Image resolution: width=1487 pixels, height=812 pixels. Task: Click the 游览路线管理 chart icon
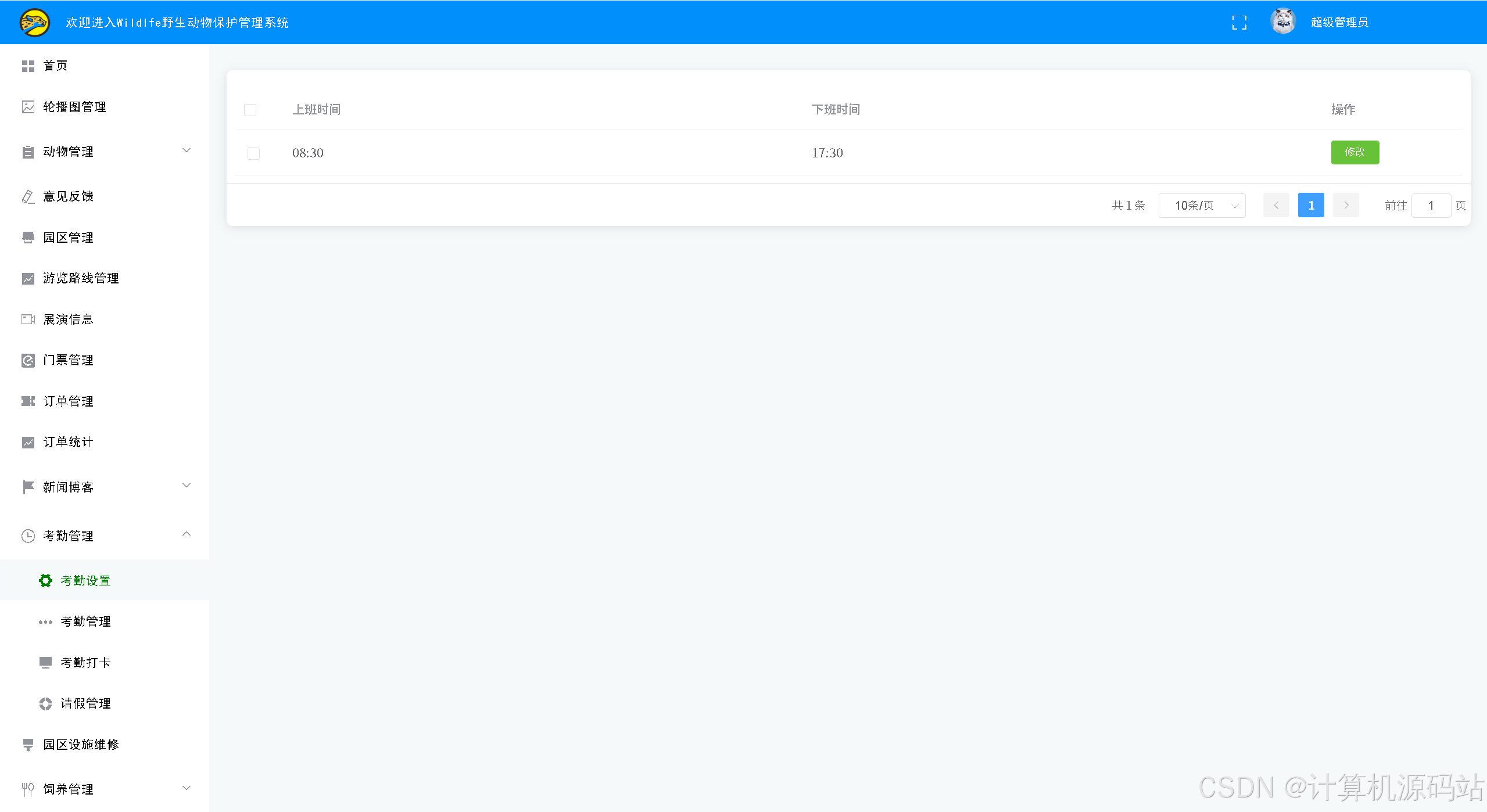(28, 279)
